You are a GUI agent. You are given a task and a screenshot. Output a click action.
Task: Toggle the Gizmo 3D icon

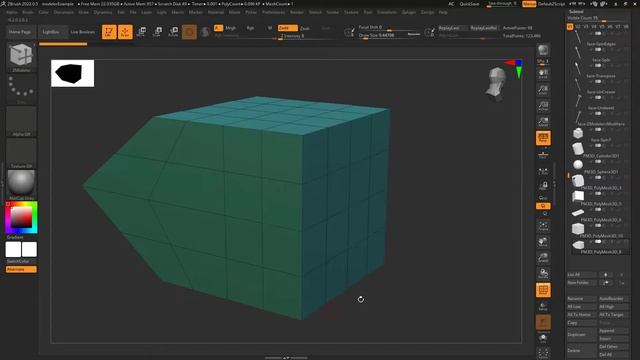189,32
